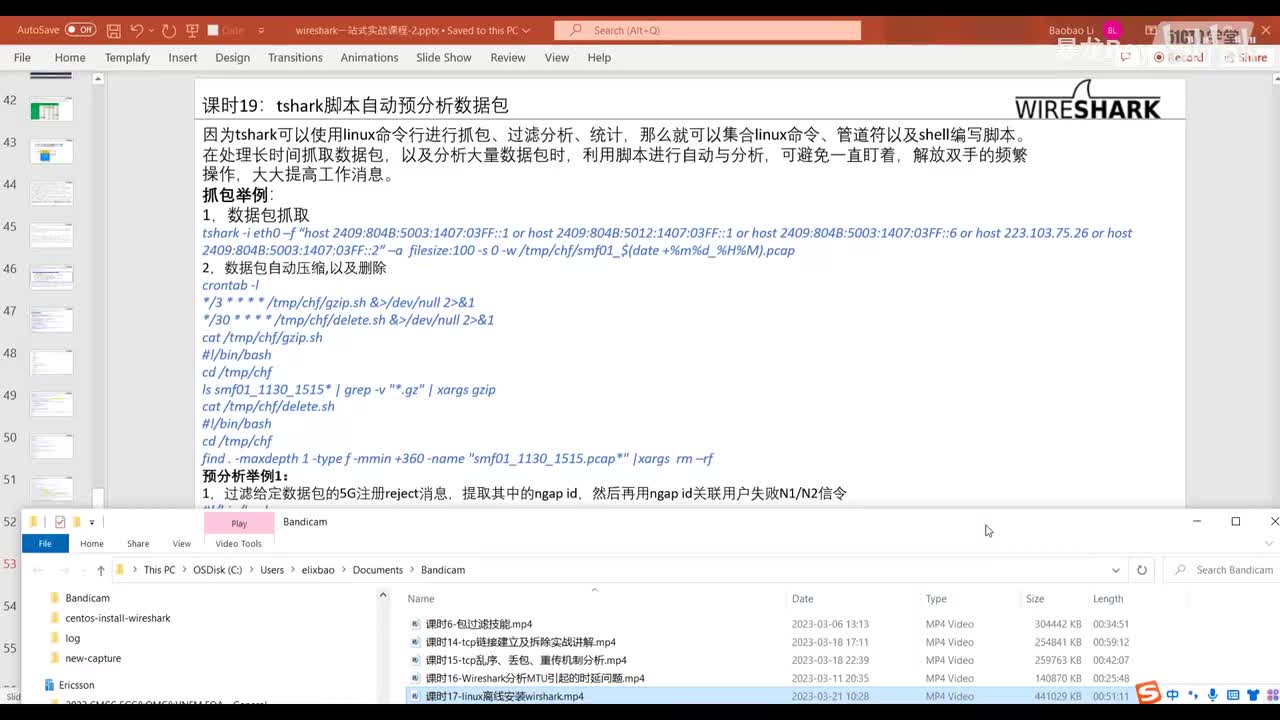Click the Undo arrow in PowerPoint

tap(138, 31)
